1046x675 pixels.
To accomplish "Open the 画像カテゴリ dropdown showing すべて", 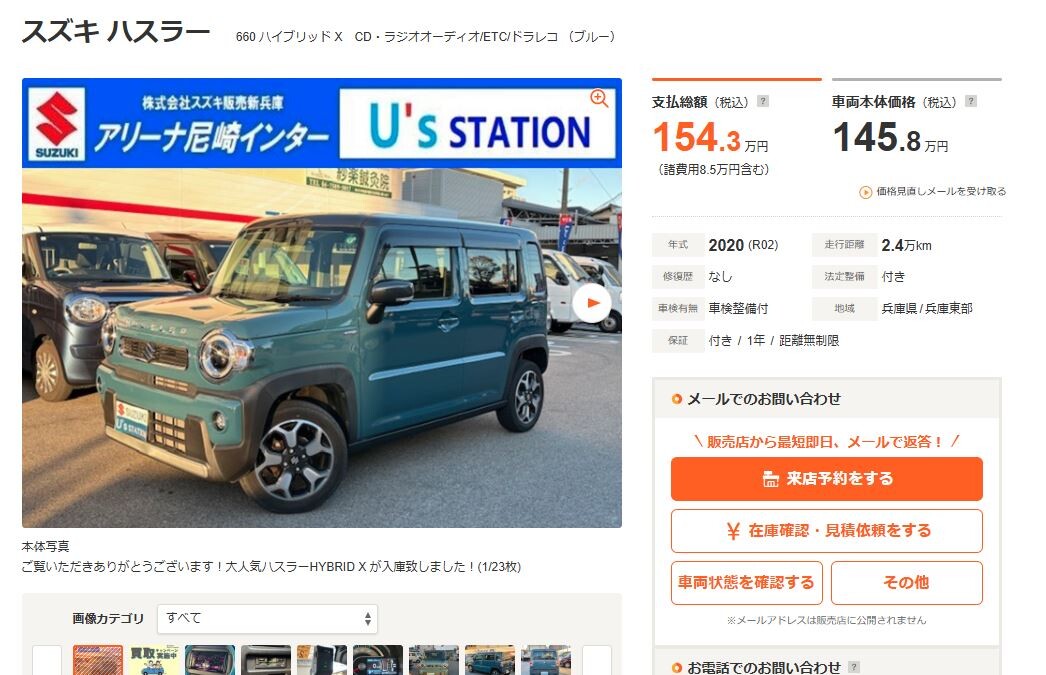I will click(x=268, y=619).
